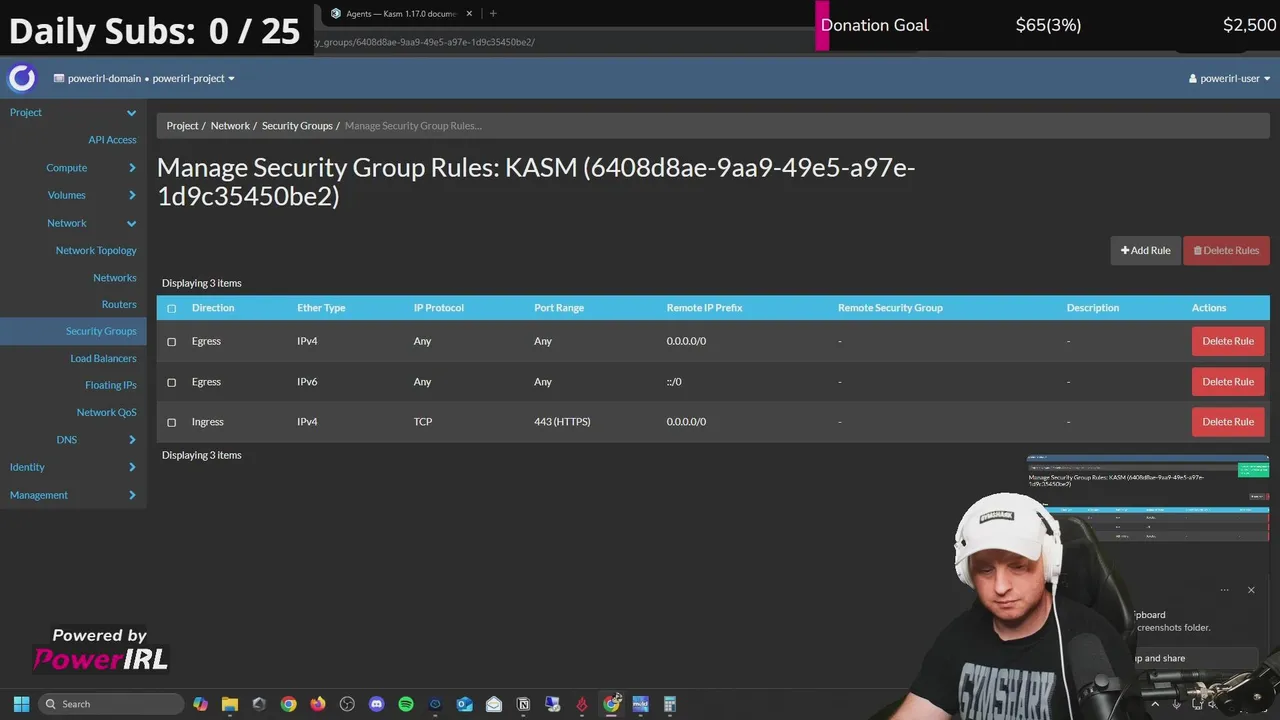The height and width of the screenshot is (720, 1280).
Task: Open API Access in the sidebar
Action: coord(112,140)
